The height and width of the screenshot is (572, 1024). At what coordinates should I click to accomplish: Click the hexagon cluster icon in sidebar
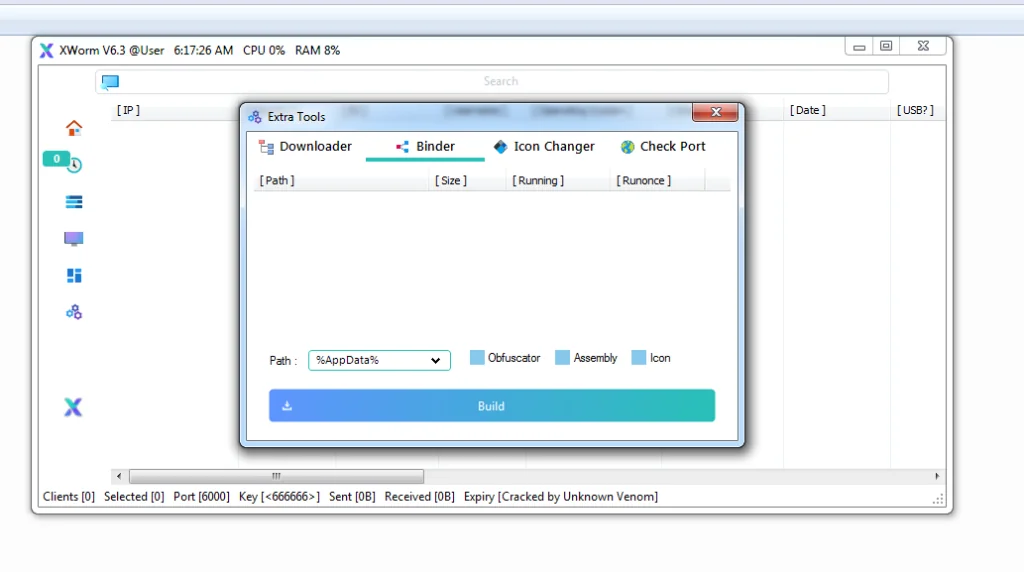tap(74, 313)
